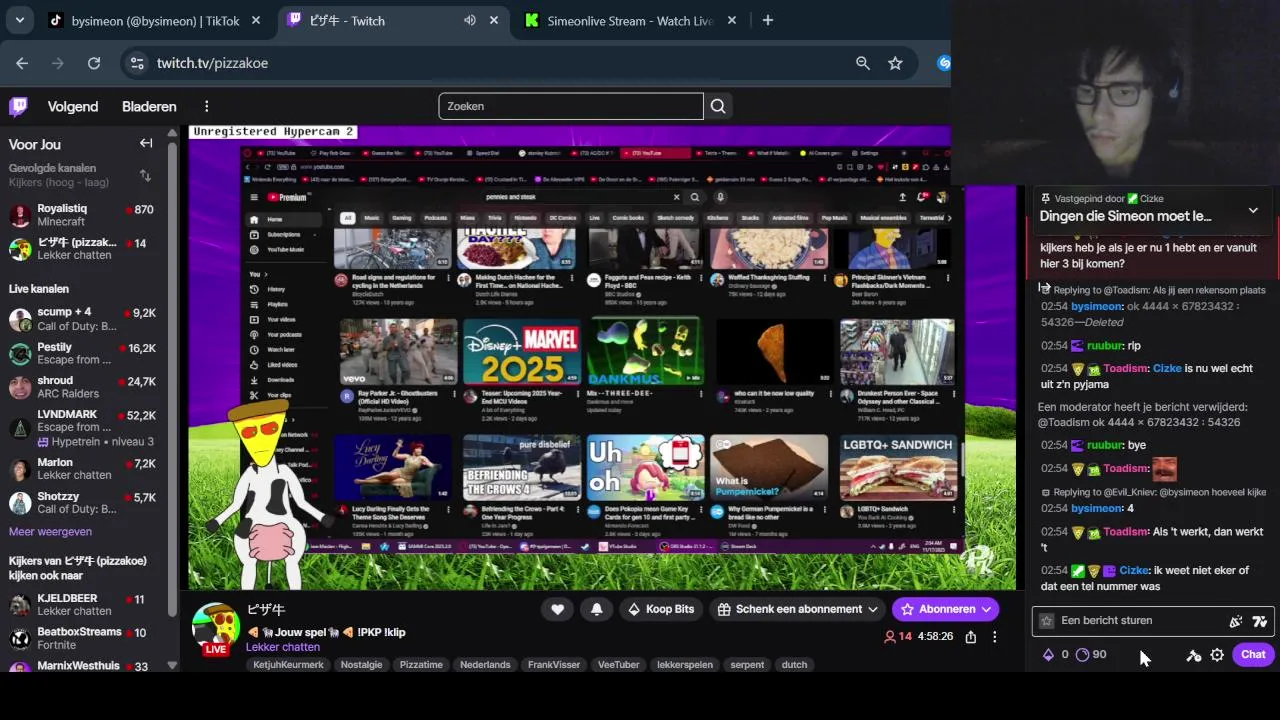This screenshot has height=720, width=1280.
Task: Send message with Chat button
Action: point(1253,655)
